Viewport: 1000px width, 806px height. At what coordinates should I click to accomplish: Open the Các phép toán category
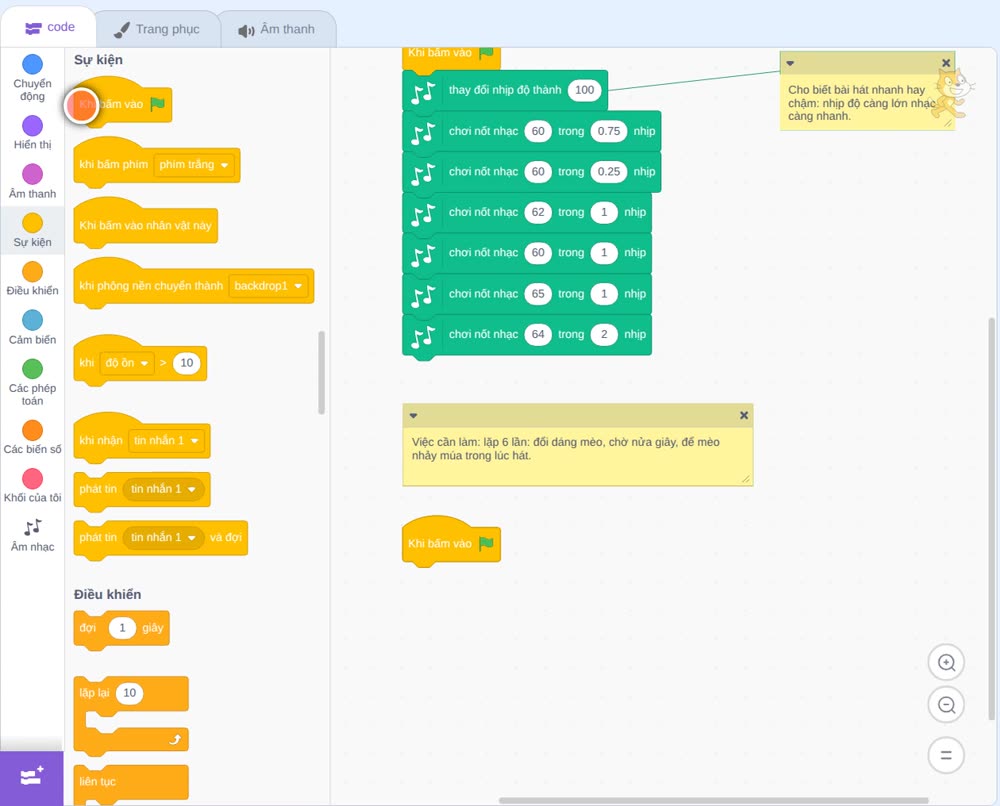tap(33, 383)
